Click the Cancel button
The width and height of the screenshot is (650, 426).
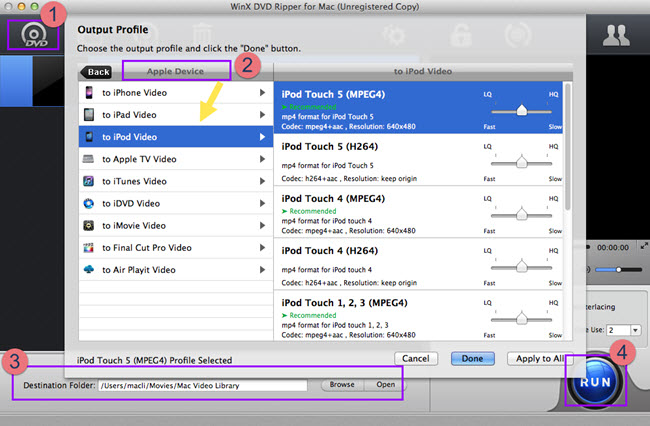tap(416, 358)
